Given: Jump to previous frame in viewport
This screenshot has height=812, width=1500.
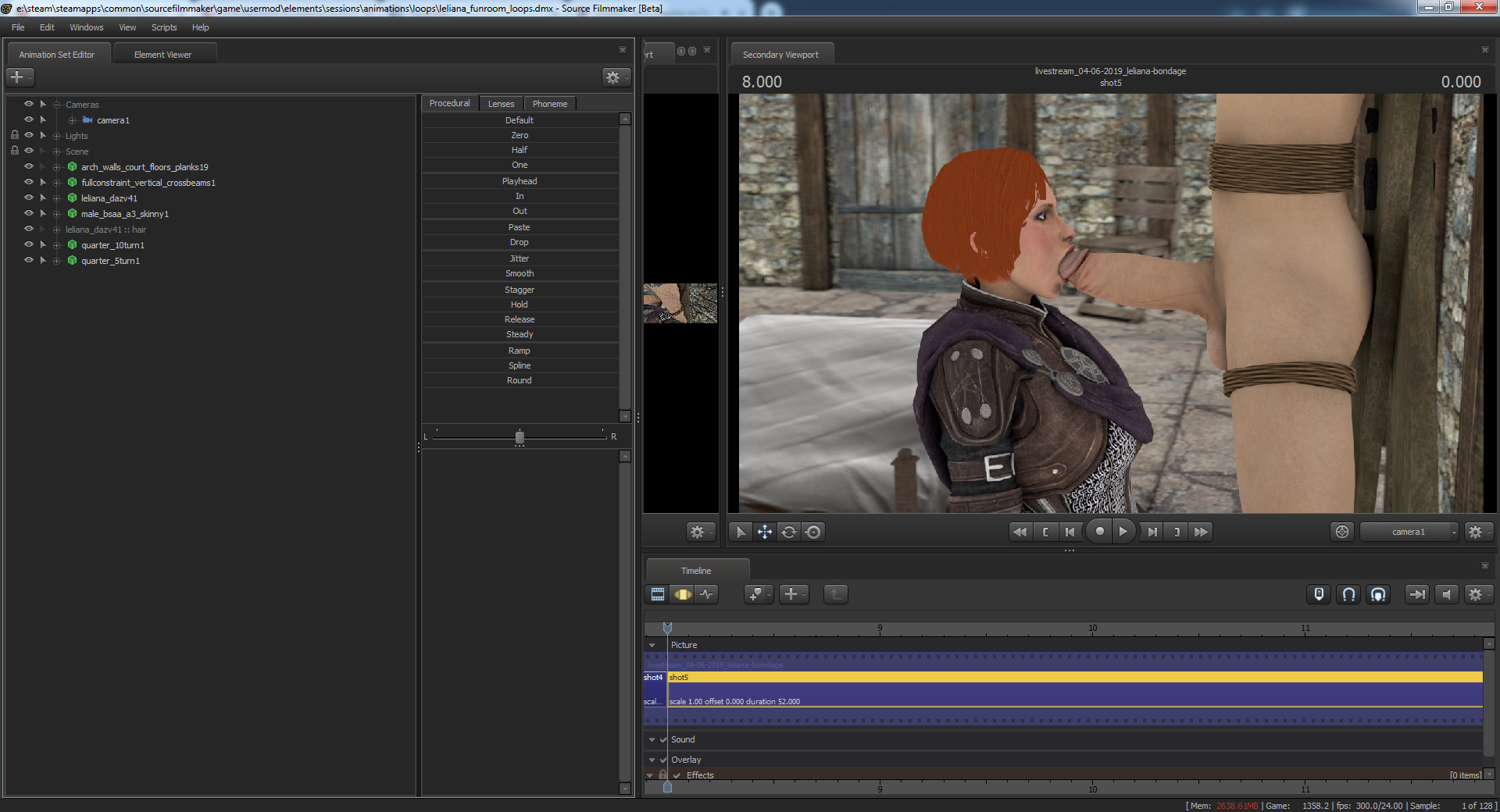Looking at the screenshot, I should click(1070, 532).
